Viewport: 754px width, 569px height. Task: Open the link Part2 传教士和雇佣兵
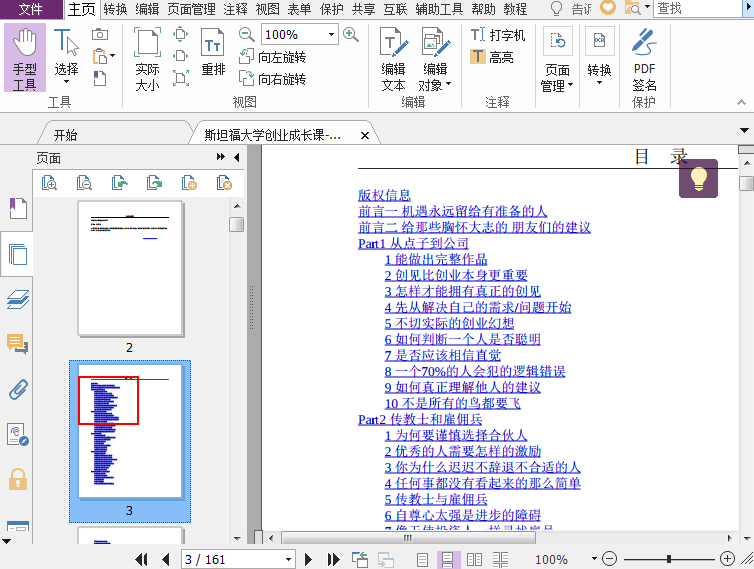coord(420,419)
